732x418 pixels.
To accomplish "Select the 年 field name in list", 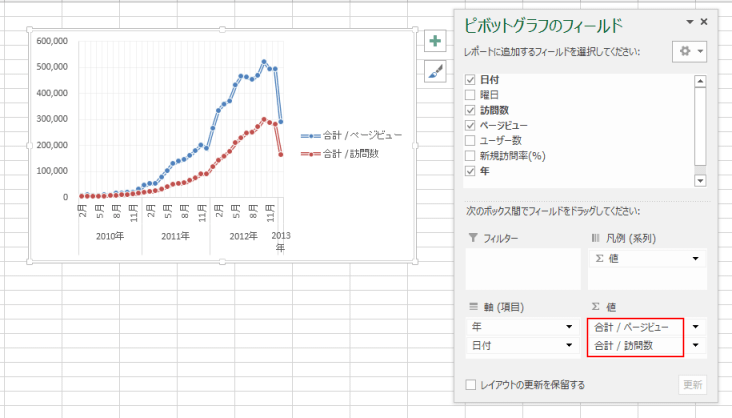I will pyautogui.click(x=485, y=171).
